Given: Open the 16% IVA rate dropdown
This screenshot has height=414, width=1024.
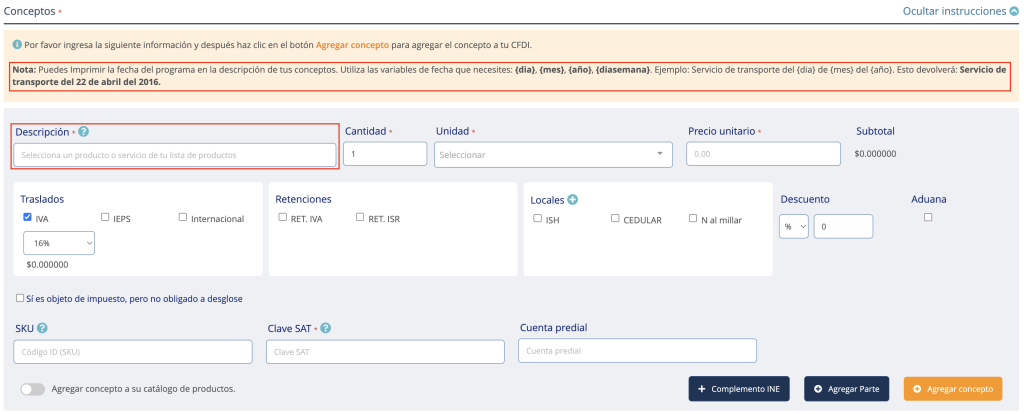Looking at the screenshot, I should pos(59,243).
